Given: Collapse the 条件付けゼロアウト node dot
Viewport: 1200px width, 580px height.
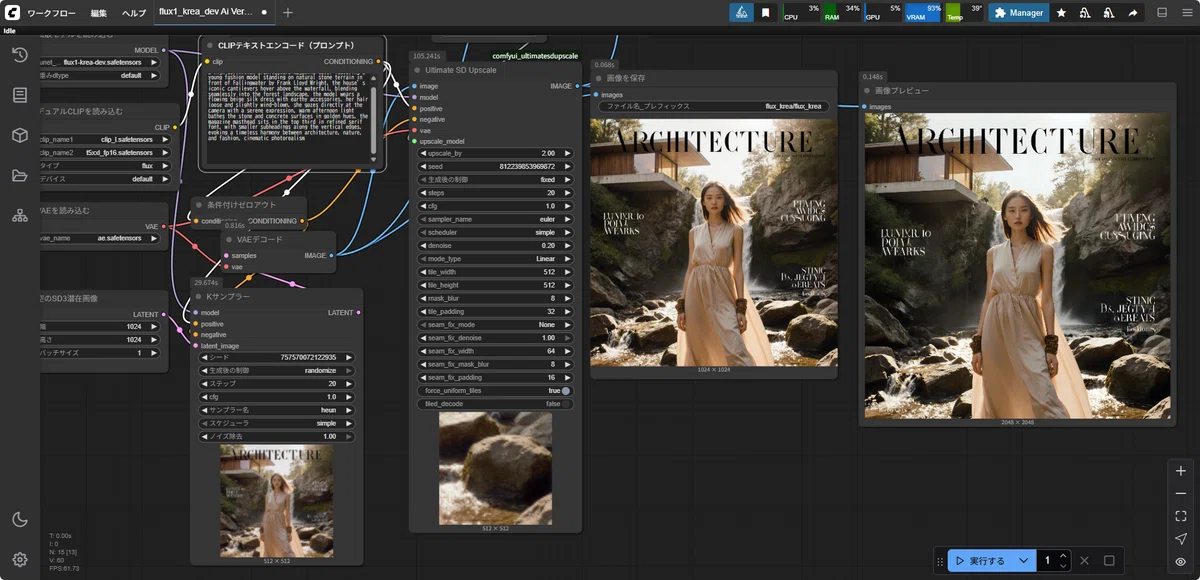Looking at the screenshot, I should tap(198, 204).
